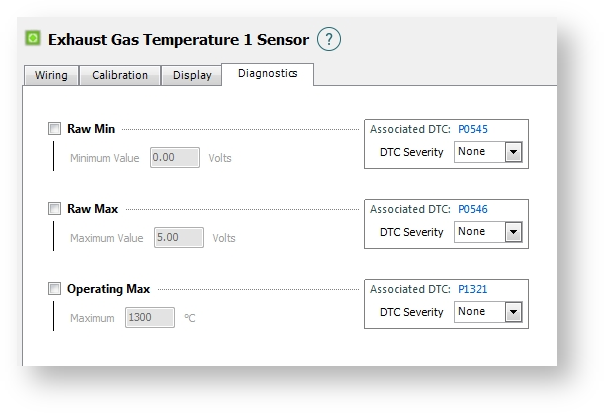
Task: Switch to the Calibration tab
Action: click(120, 75)
